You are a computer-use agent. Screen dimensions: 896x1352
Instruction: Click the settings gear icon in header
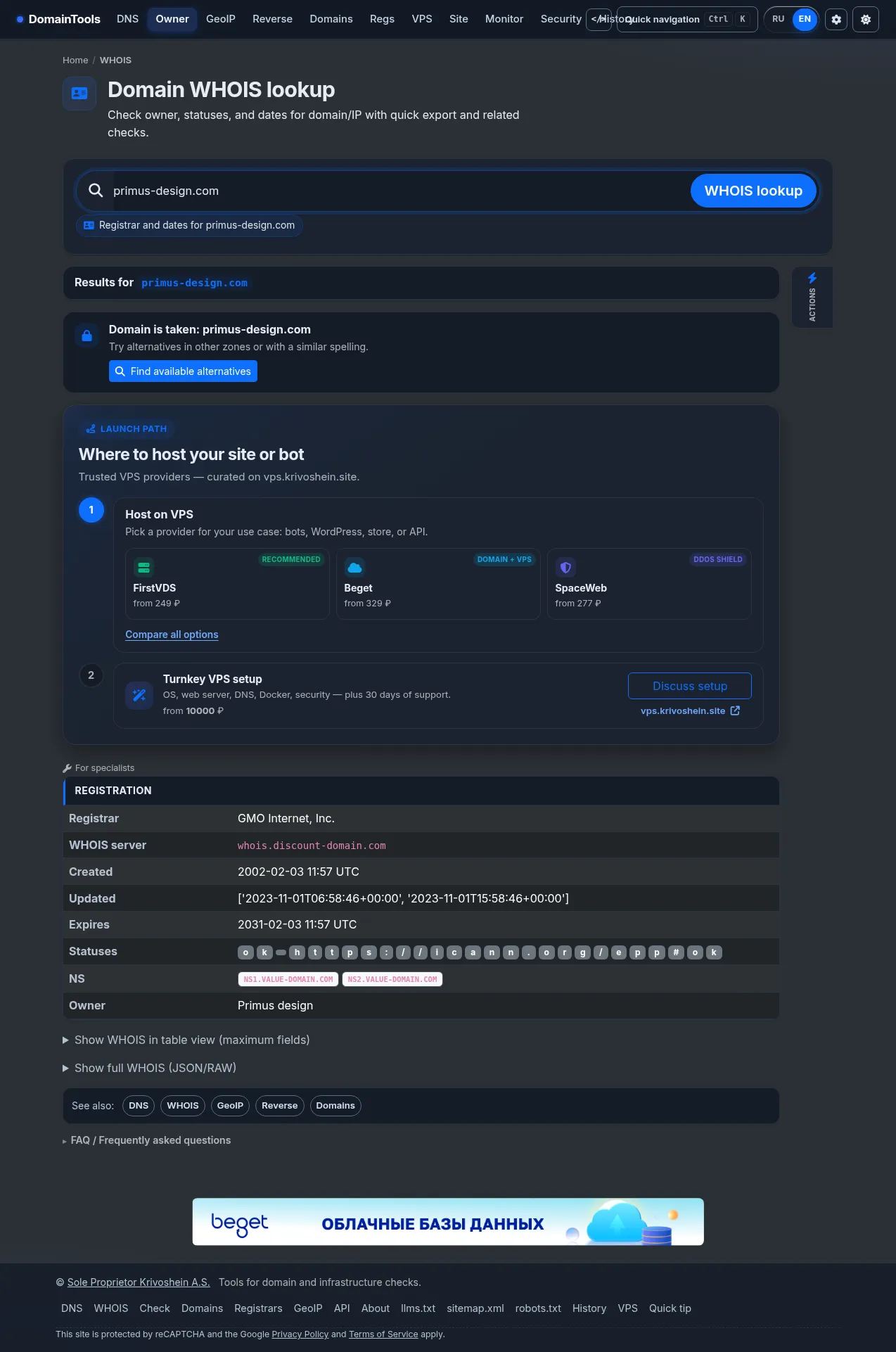[836, 20]
